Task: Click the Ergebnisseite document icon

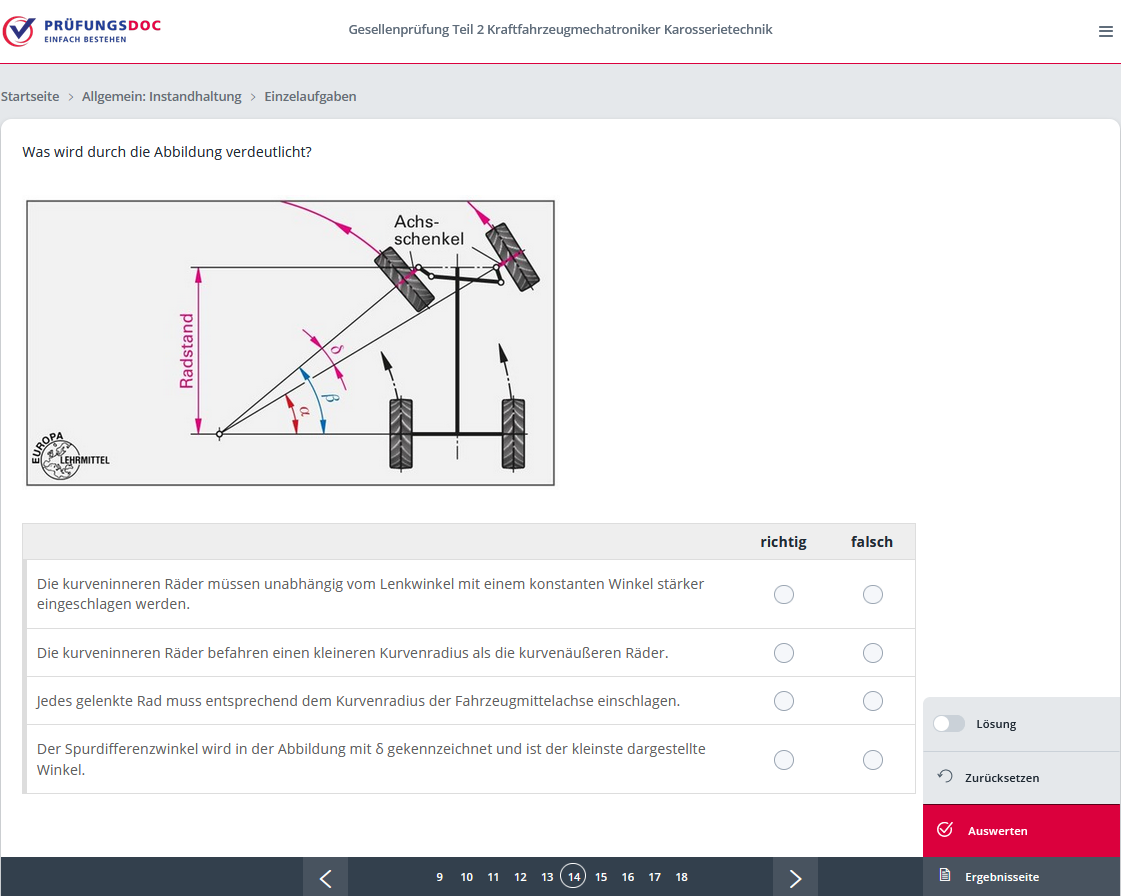Action: [944, 876]
